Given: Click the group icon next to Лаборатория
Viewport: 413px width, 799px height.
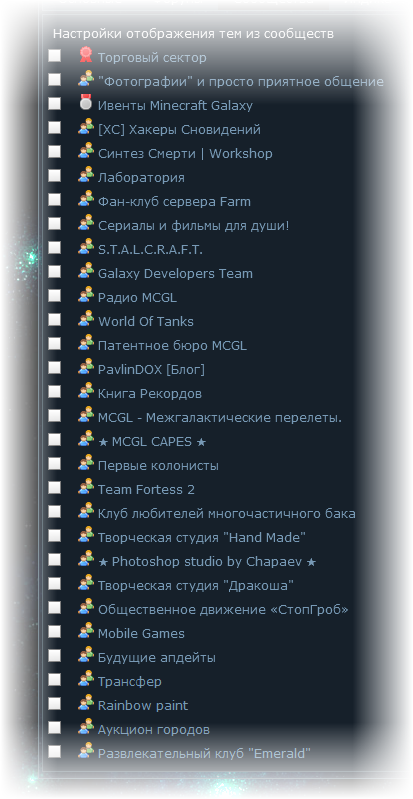Looking at the screenshot, I should (86, 175).
